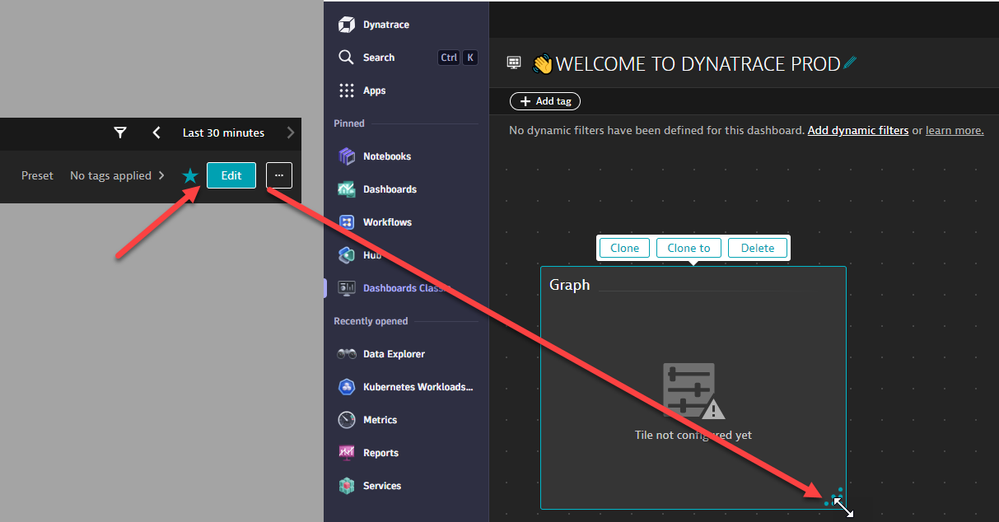Click the favorite star icon
Viewport: 999px width, 522px height.
click(x=190, y=175)
